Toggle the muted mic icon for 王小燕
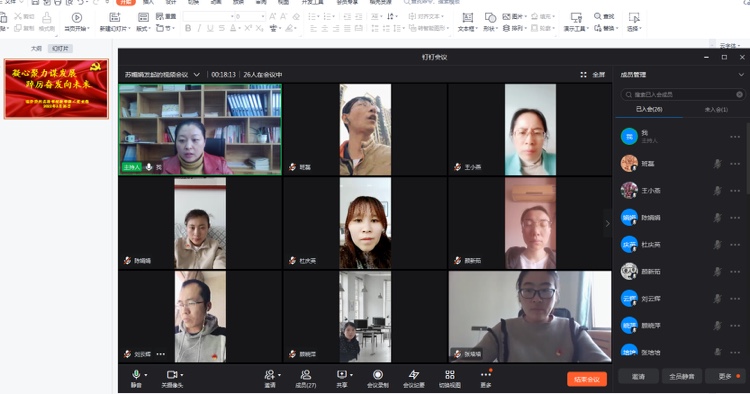The height and width of the screenshot is (394, 750). click(x=717, y=190)
